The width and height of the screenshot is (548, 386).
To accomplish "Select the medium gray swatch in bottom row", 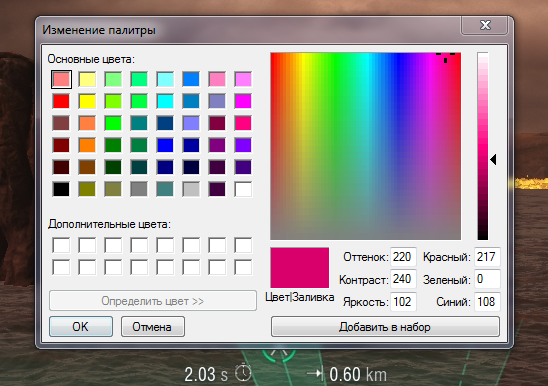I will coord(139,189).
